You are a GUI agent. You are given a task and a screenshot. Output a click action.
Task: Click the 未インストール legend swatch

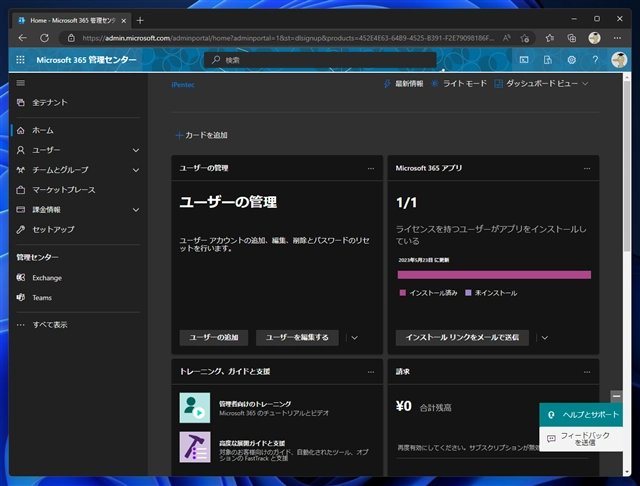pyautogui.click(x=468, y=293)
